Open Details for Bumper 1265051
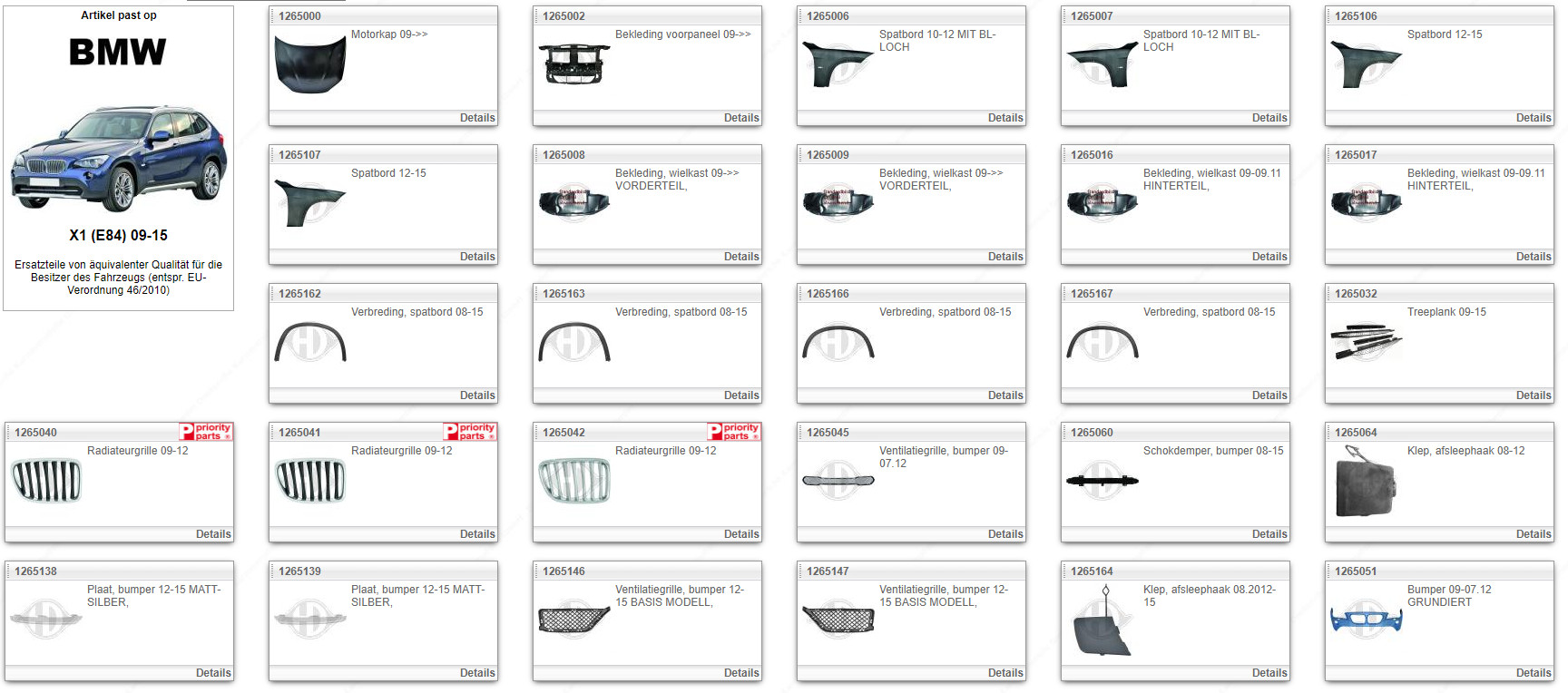The height and width of the screenshot is (693, 1568). point(1534,673)
